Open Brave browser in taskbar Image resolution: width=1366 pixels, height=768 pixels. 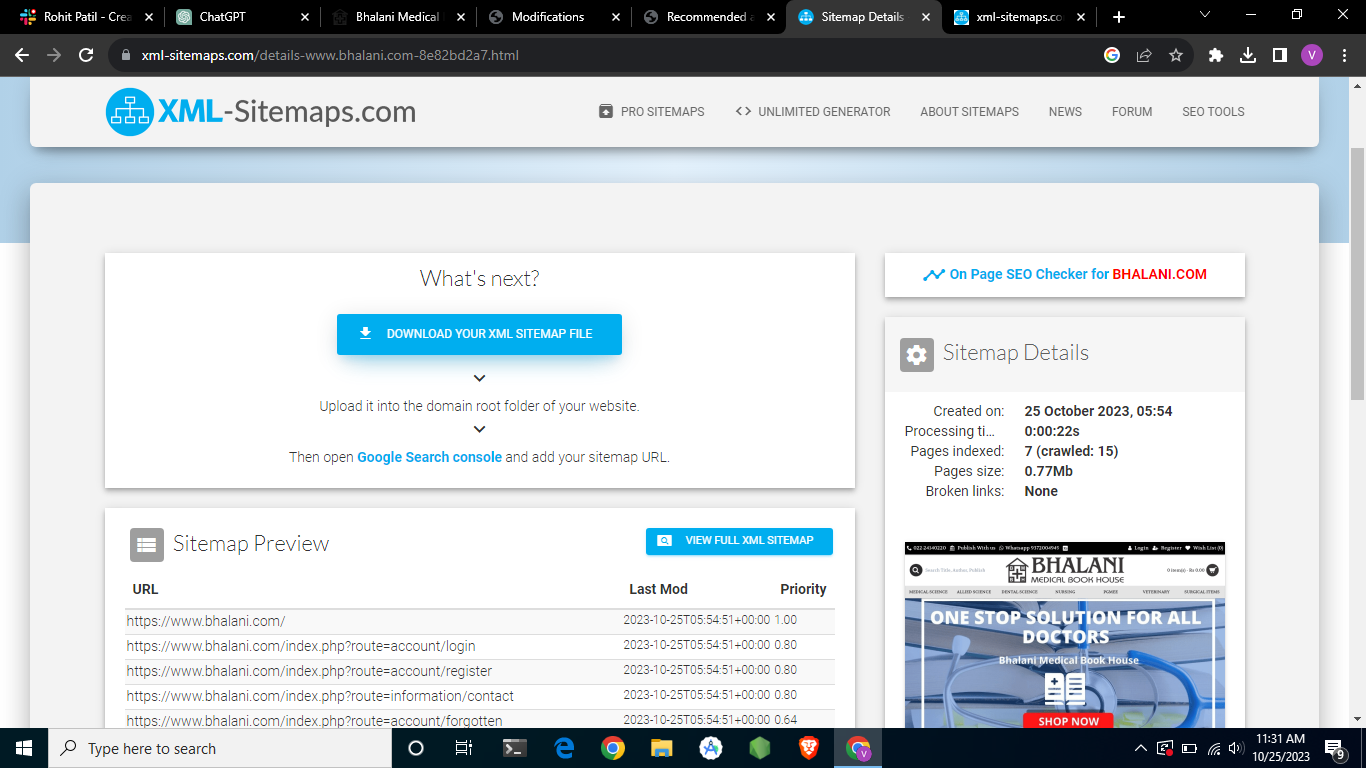pos(808,748)
